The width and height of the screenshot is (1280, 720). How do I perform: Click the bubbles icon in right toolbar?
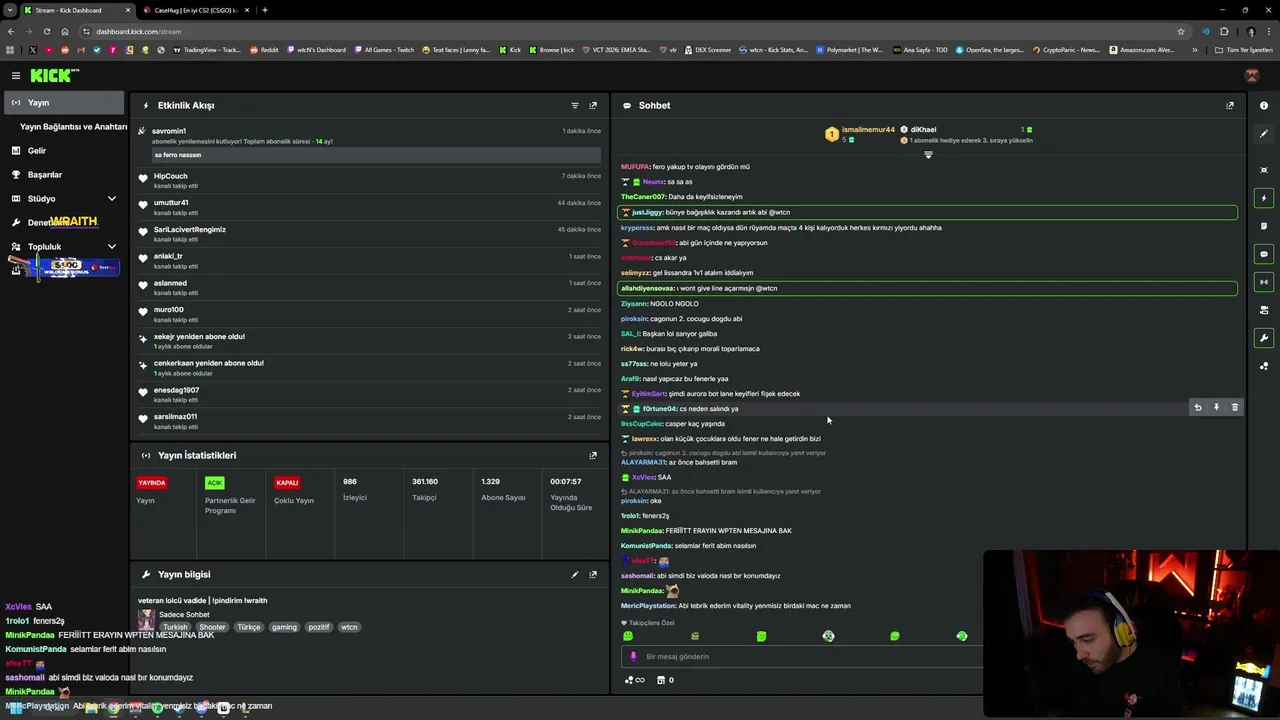point(1264,366)
